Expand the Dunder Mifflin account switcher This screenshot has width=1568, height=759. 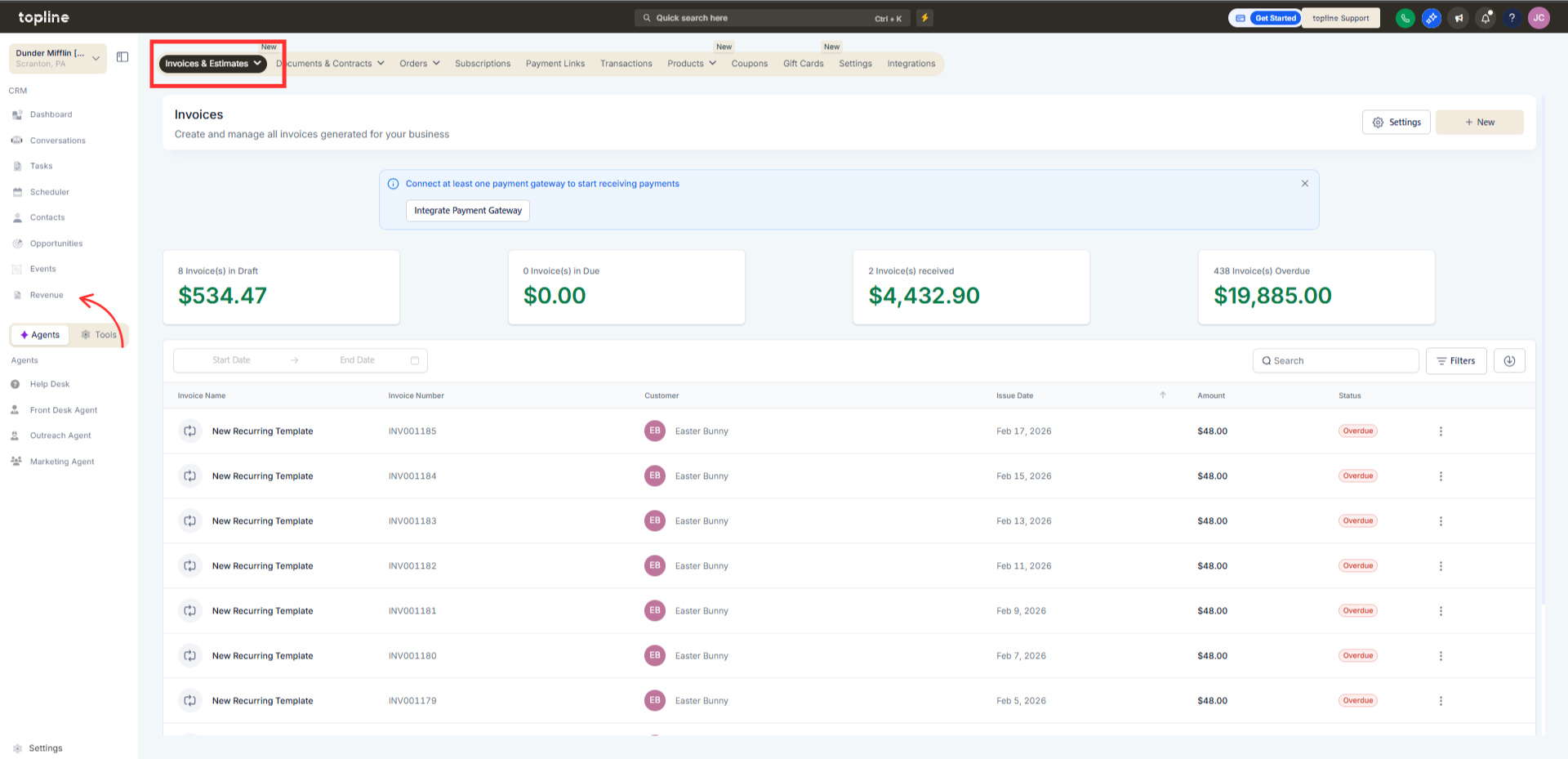coord(58,58)
